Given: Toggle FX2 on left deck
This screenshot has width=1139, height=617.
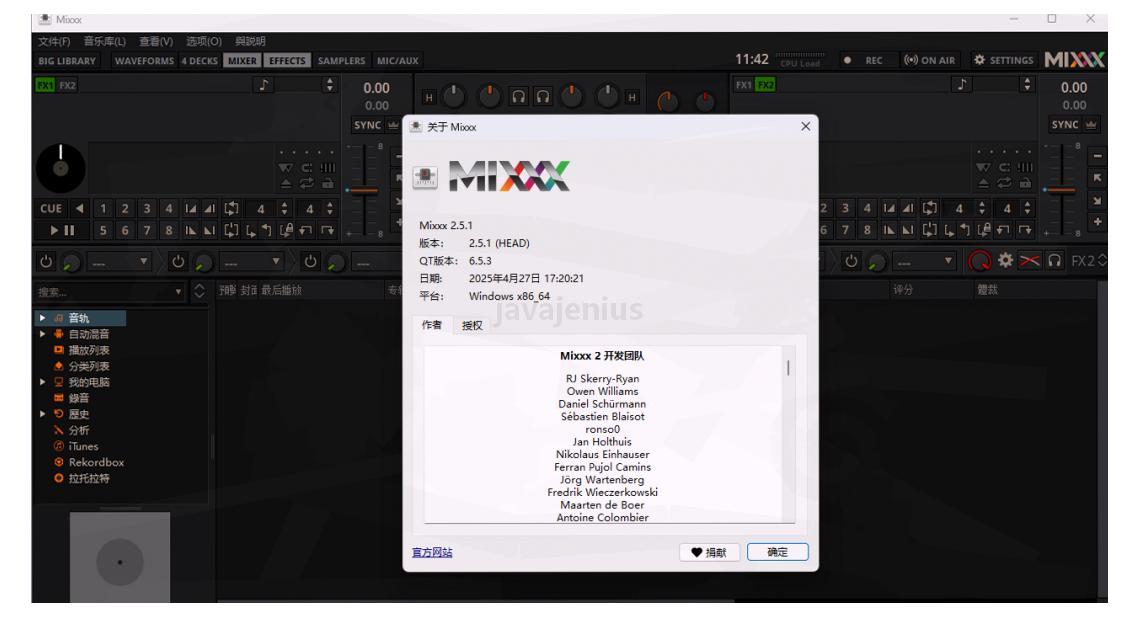Looking at the screenshot, I should pos(68,85).
